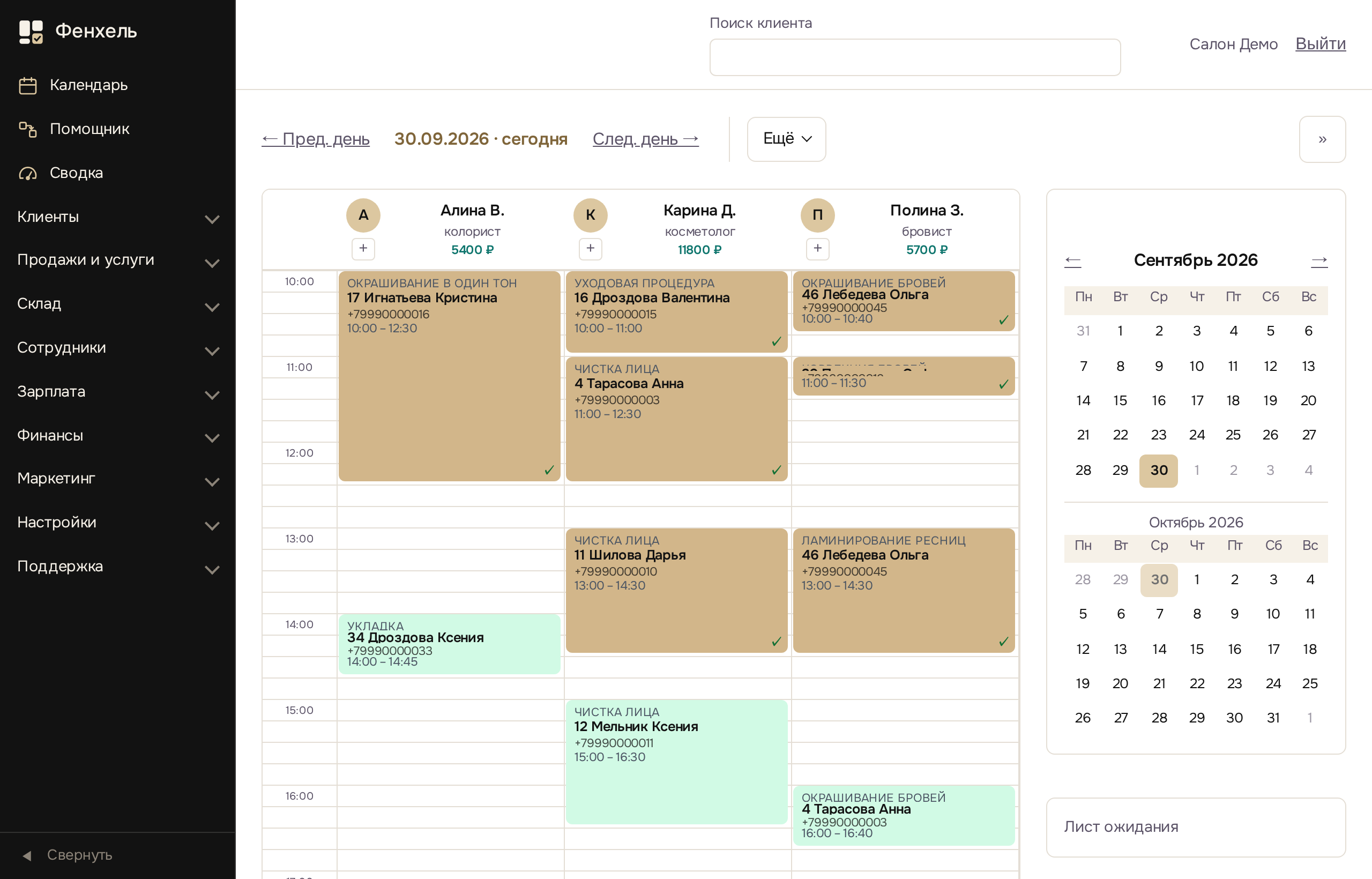Expand the Продажи и услуги section

[117, 260]
